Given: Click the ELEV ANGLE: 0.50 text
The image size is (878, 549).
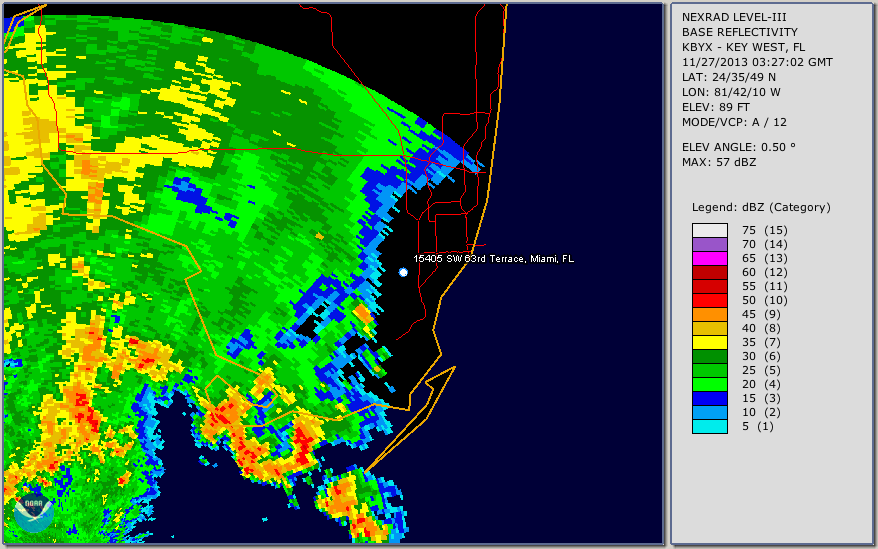Looking at the screenshot, I should click(x=739, y=147).
